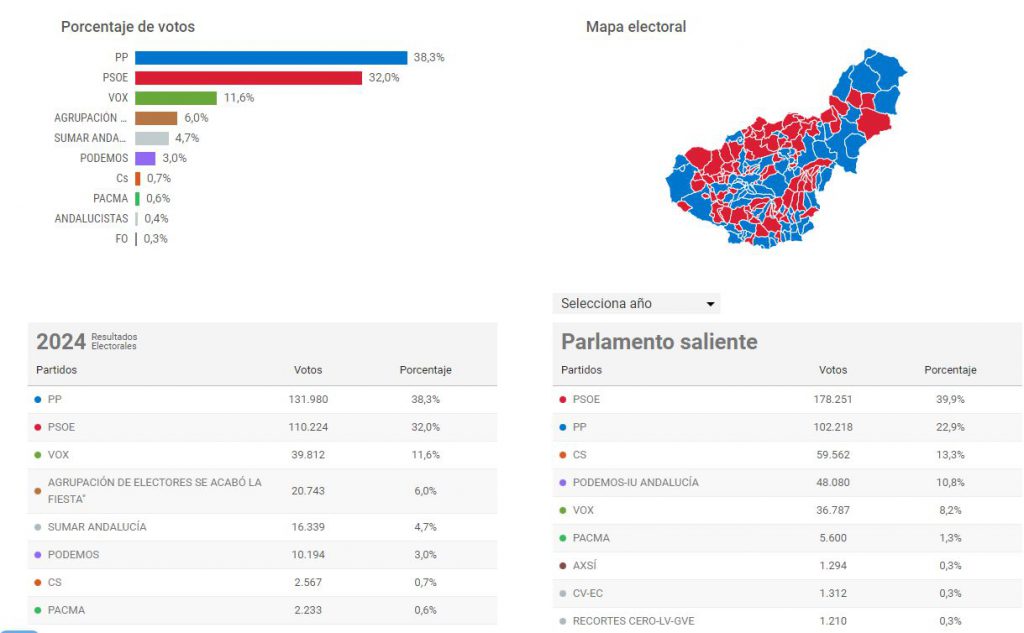The width and height of the screenshot is (1024, 633).
Task: Click the blue dot beside PP in 2024 table
Action: click(x=38, y=399)
